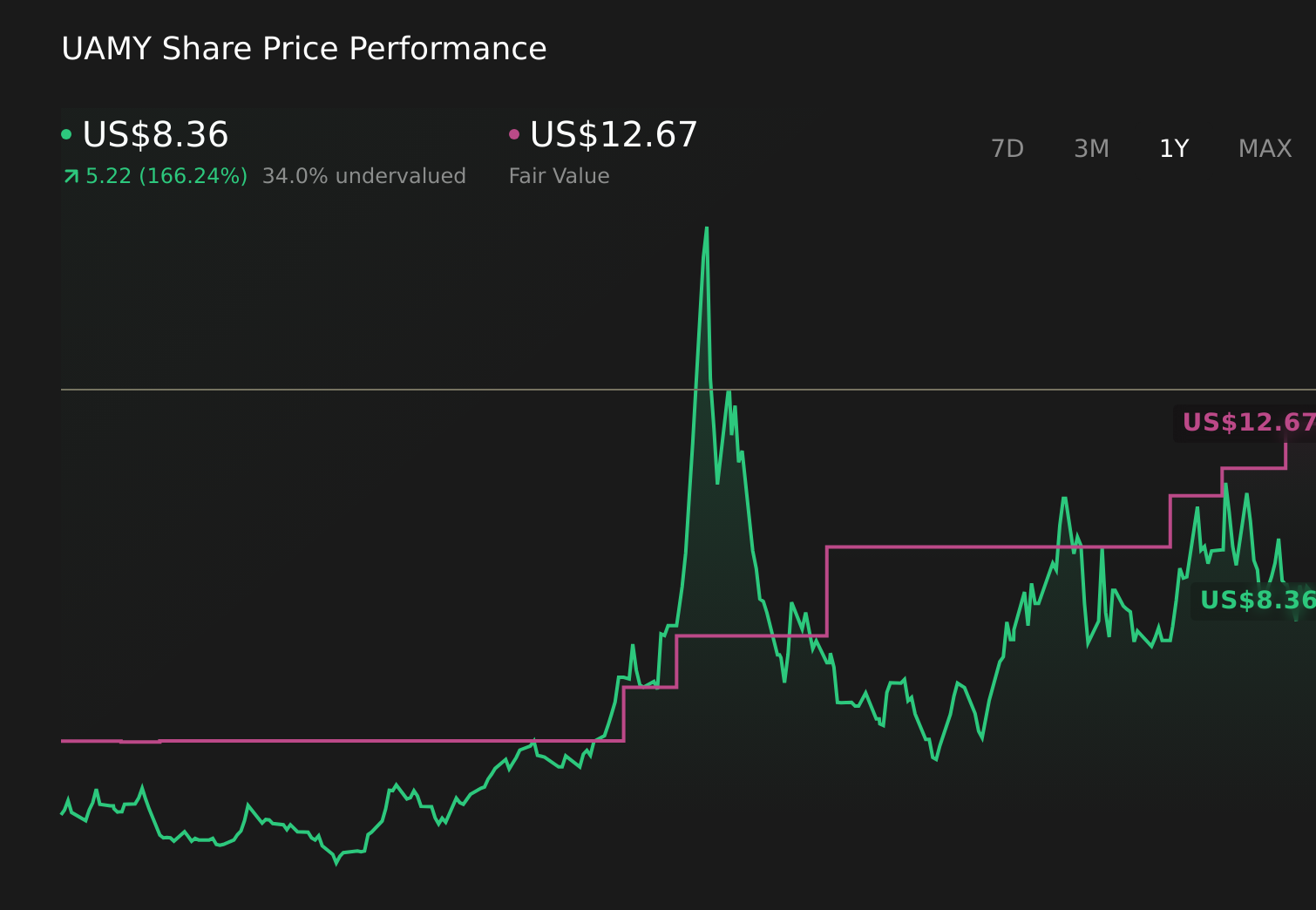Click the US$8.36 price heading
This screenshot has width=1316, height=910.
pos(155,135)
